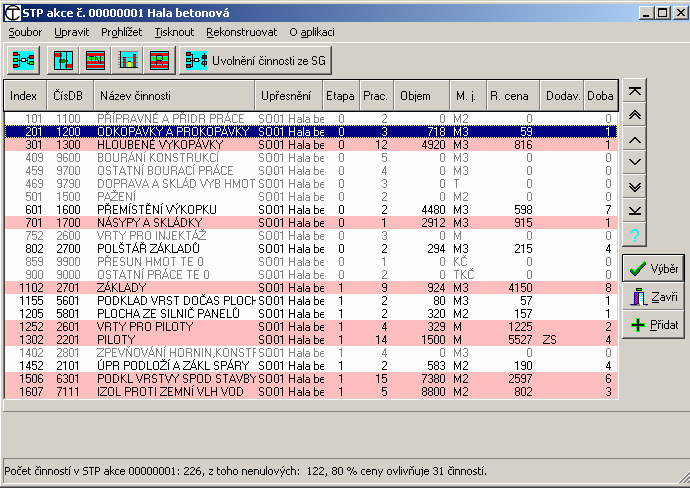Click the status bar activity count text
The width and height of the screenshot is (690, 488).
(246, 471)
